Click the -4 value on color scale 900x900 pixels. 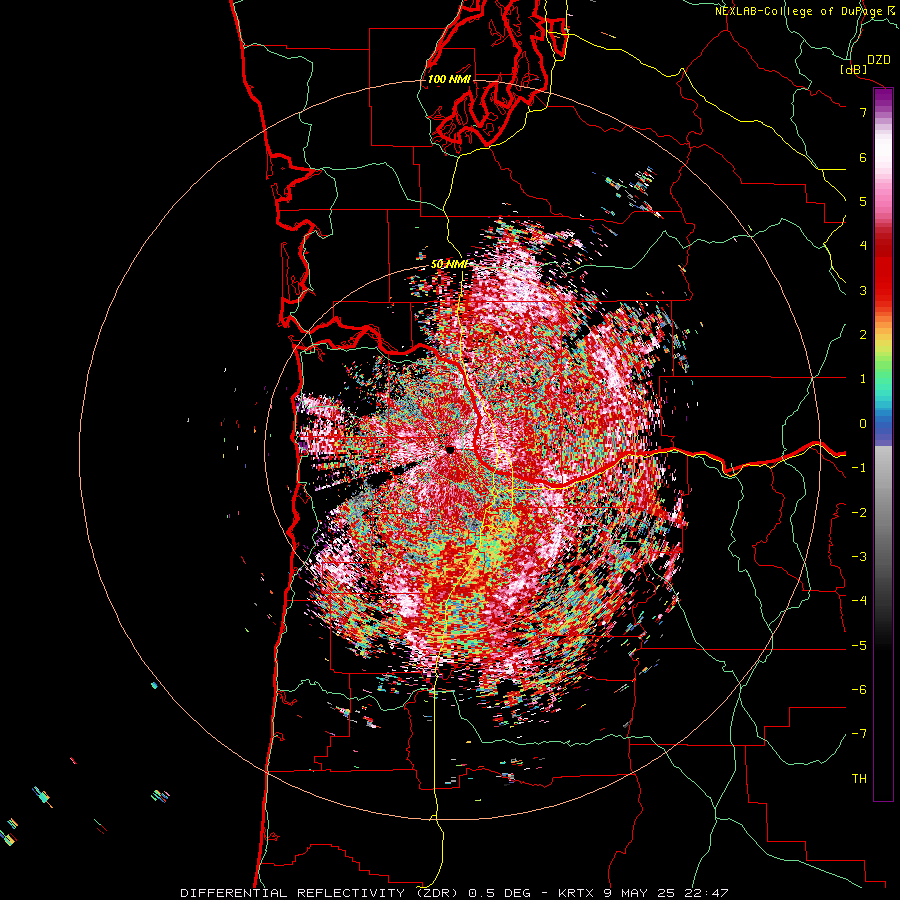pyautogui.click(x=859, y=601)
